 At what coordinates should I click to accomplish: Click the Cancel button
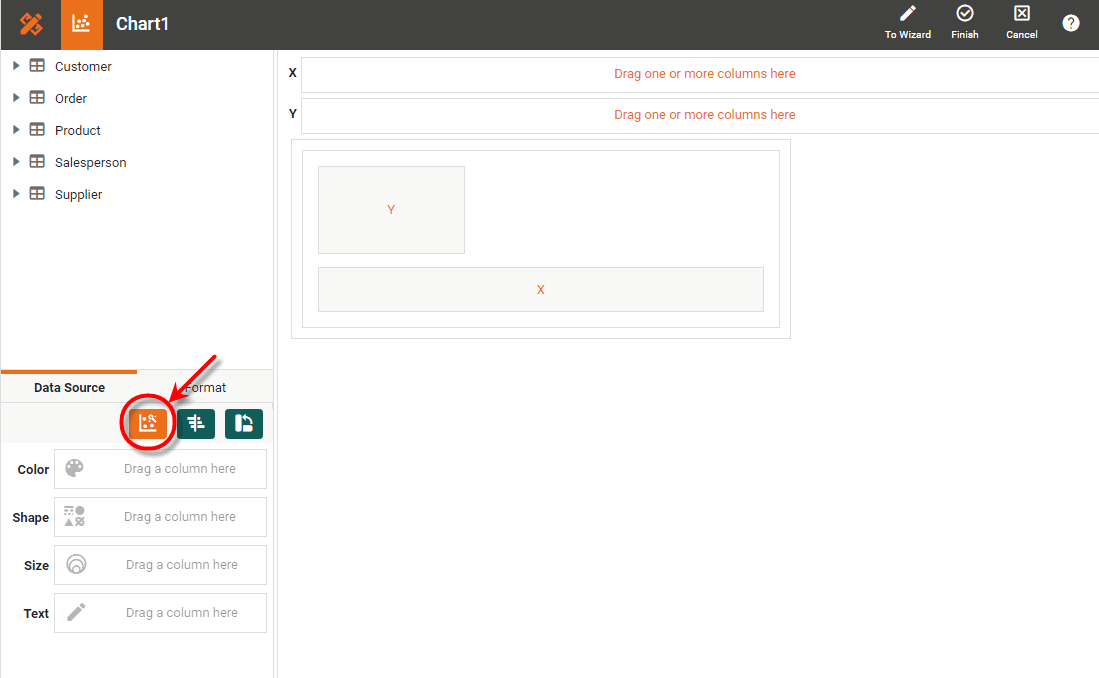click(1021, 22)
